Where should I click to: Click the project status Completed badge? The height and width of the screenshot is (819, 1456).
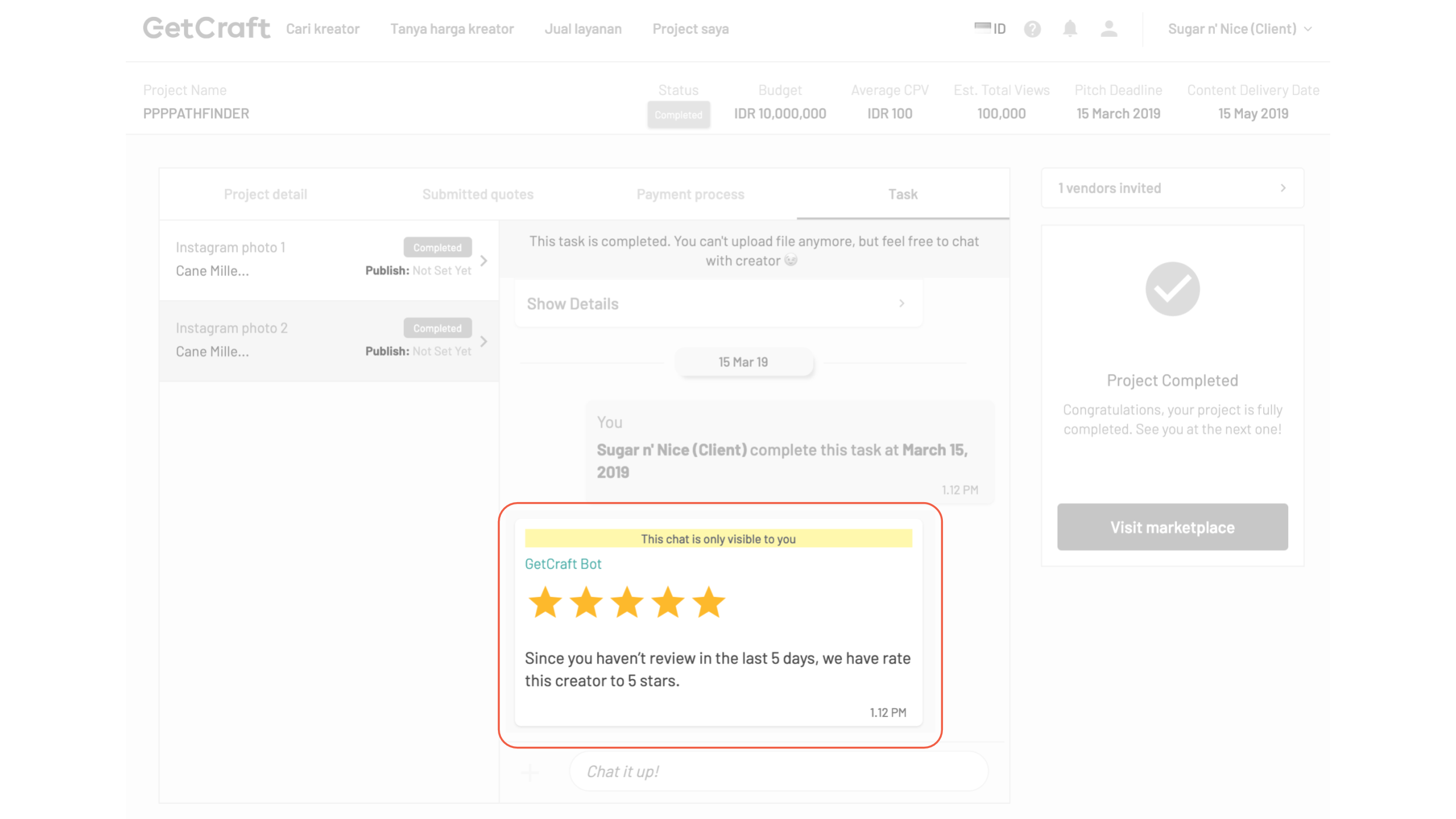(678, 115)
